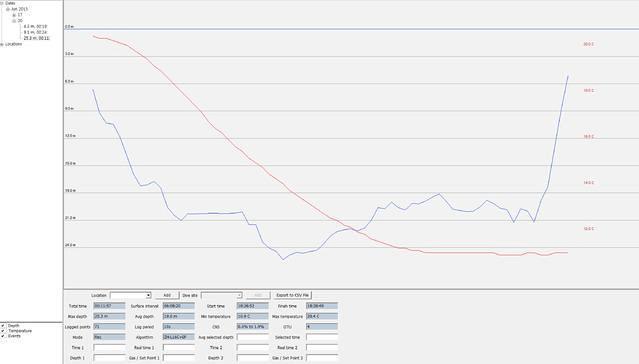The image size is (639, 364).
Task: Collapse day 20 tree node
Action: pos(14,20)
